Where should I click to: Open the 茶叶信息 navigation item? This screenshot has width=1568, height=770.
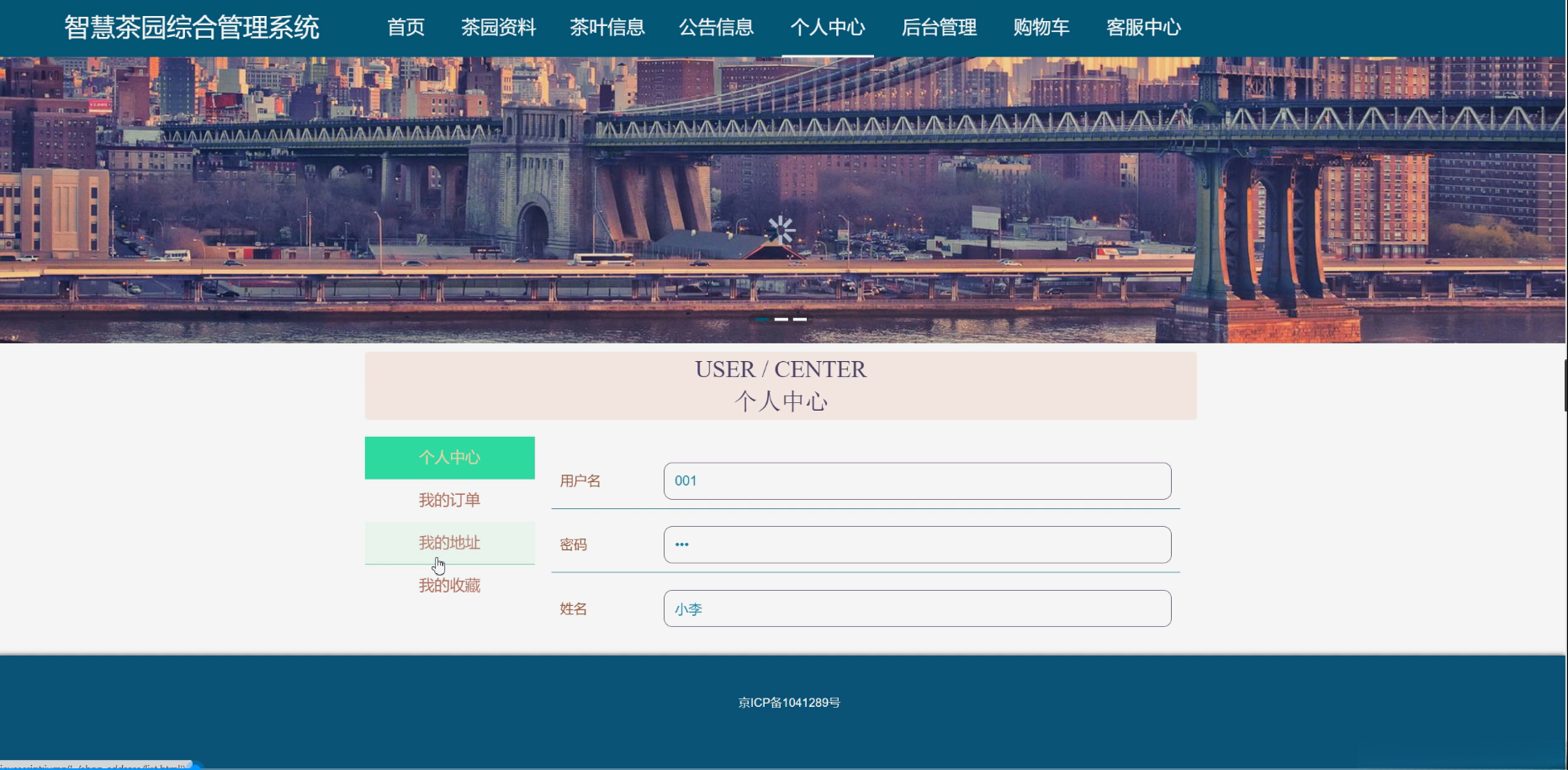607,28
